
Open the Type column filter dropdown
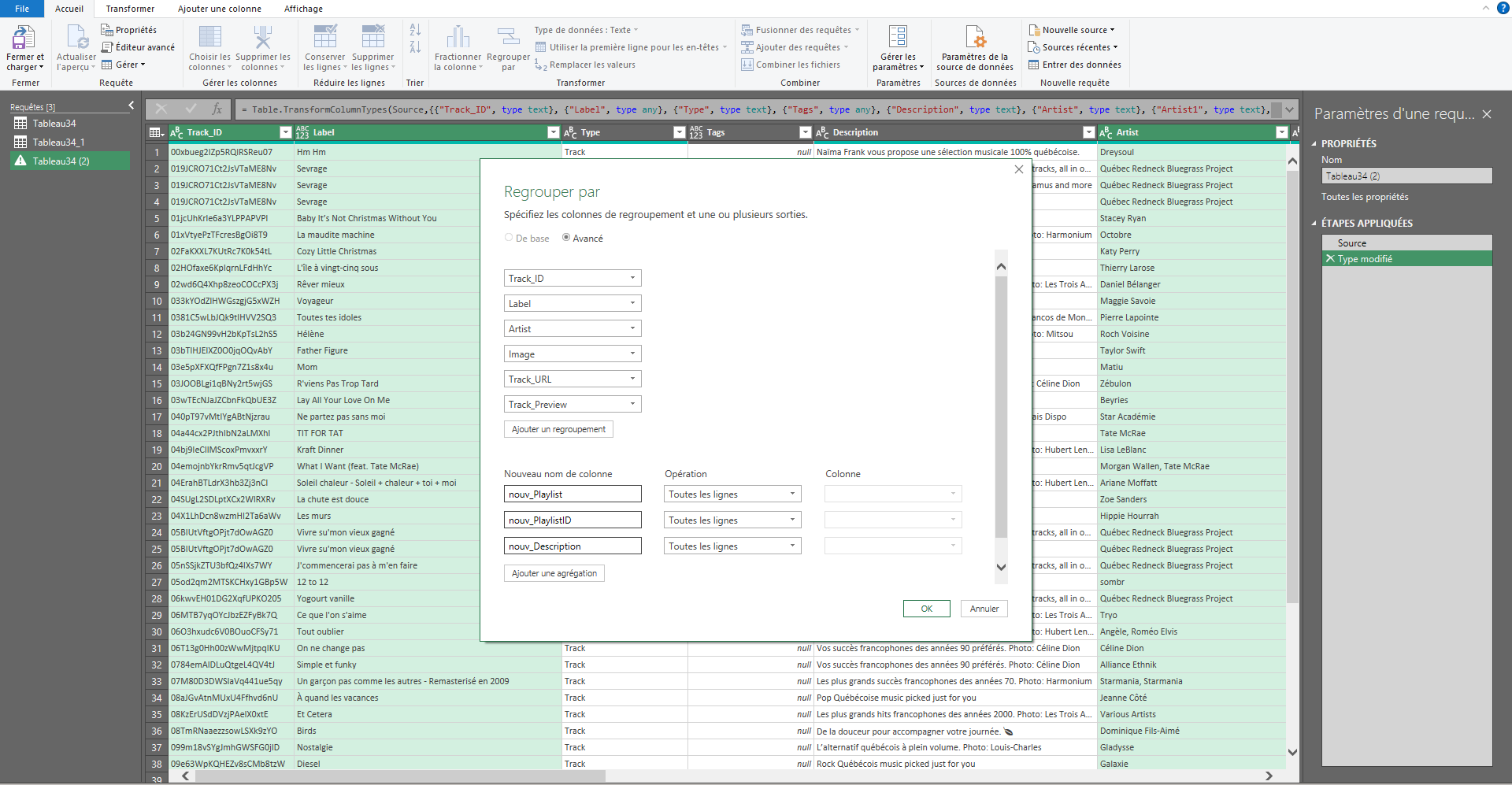[x=680, y=132]
